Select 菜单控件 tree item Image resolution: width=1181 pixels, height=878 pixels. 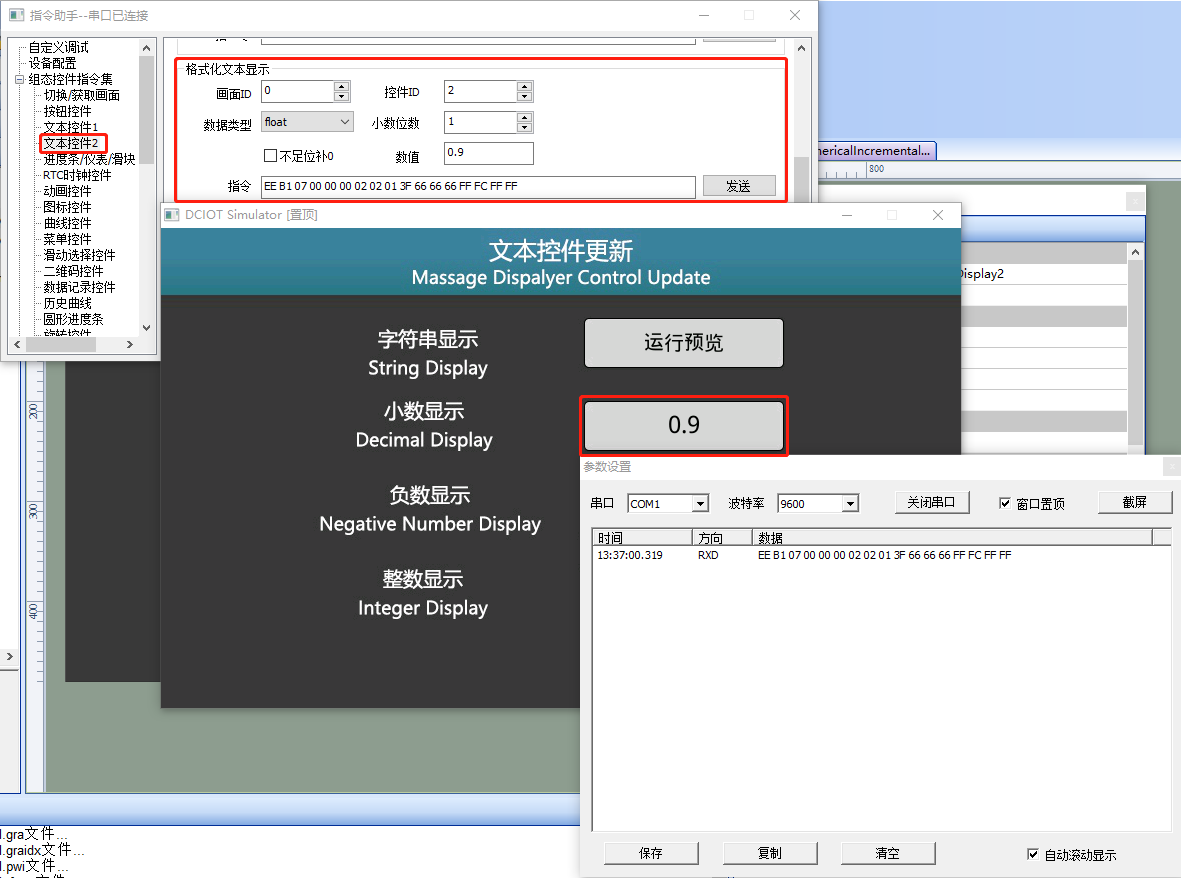pyautogui.click(x=67, y=239)
